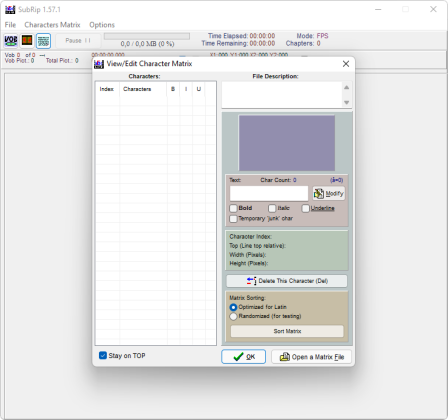This screenshot has width=448, height=420.
Task: Click the Sort Matrix button
Action: tap(287, 331)
